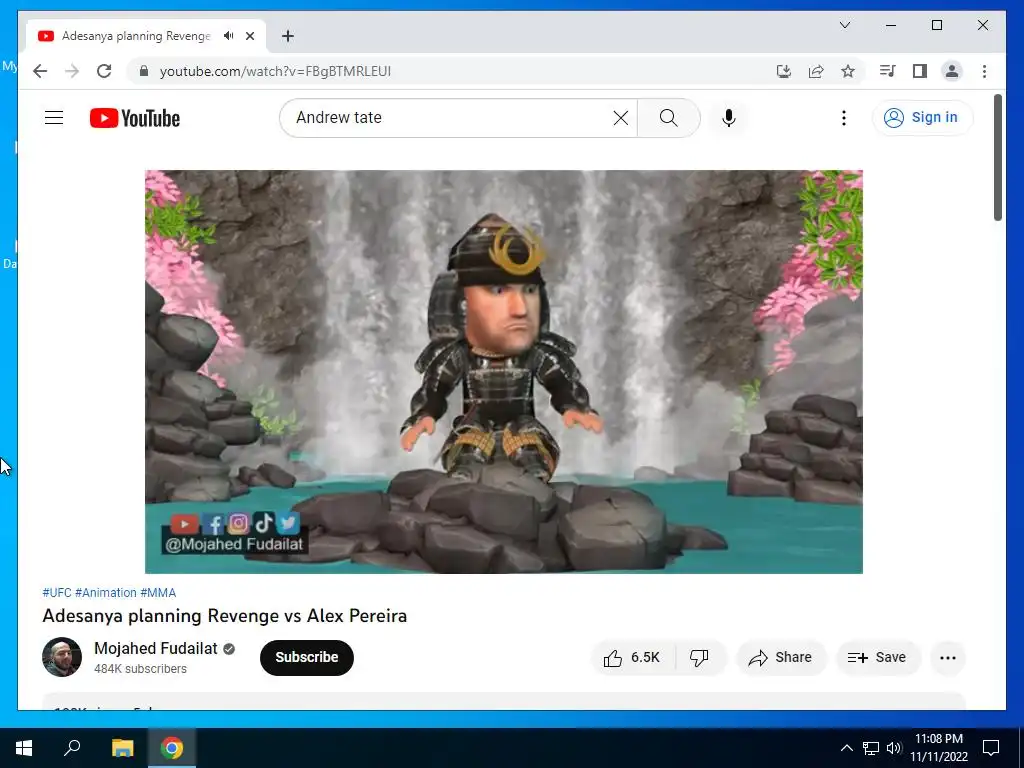
Task: Mute the tab via speaker icon
Action: pyautogui.click(x=229, y=36)
